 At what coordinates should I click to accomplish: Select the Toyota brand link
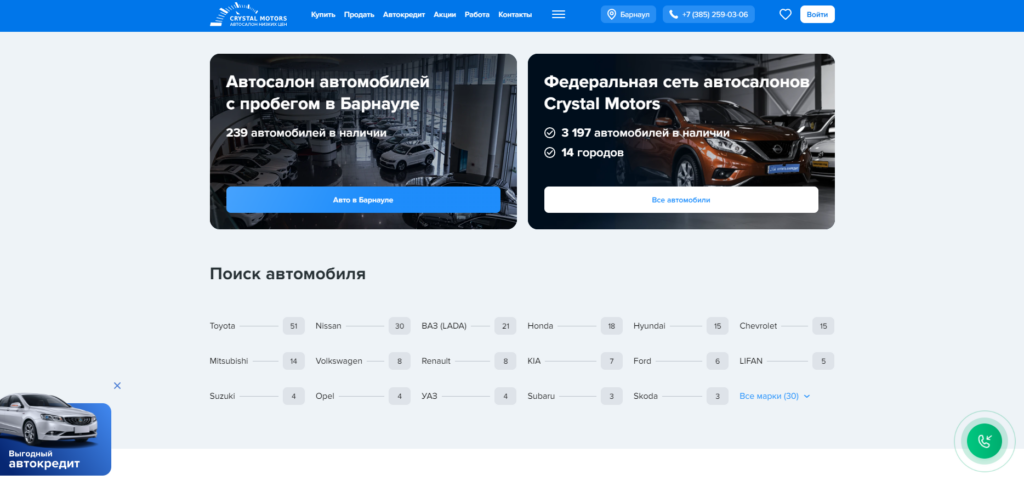tap(223, 326)
